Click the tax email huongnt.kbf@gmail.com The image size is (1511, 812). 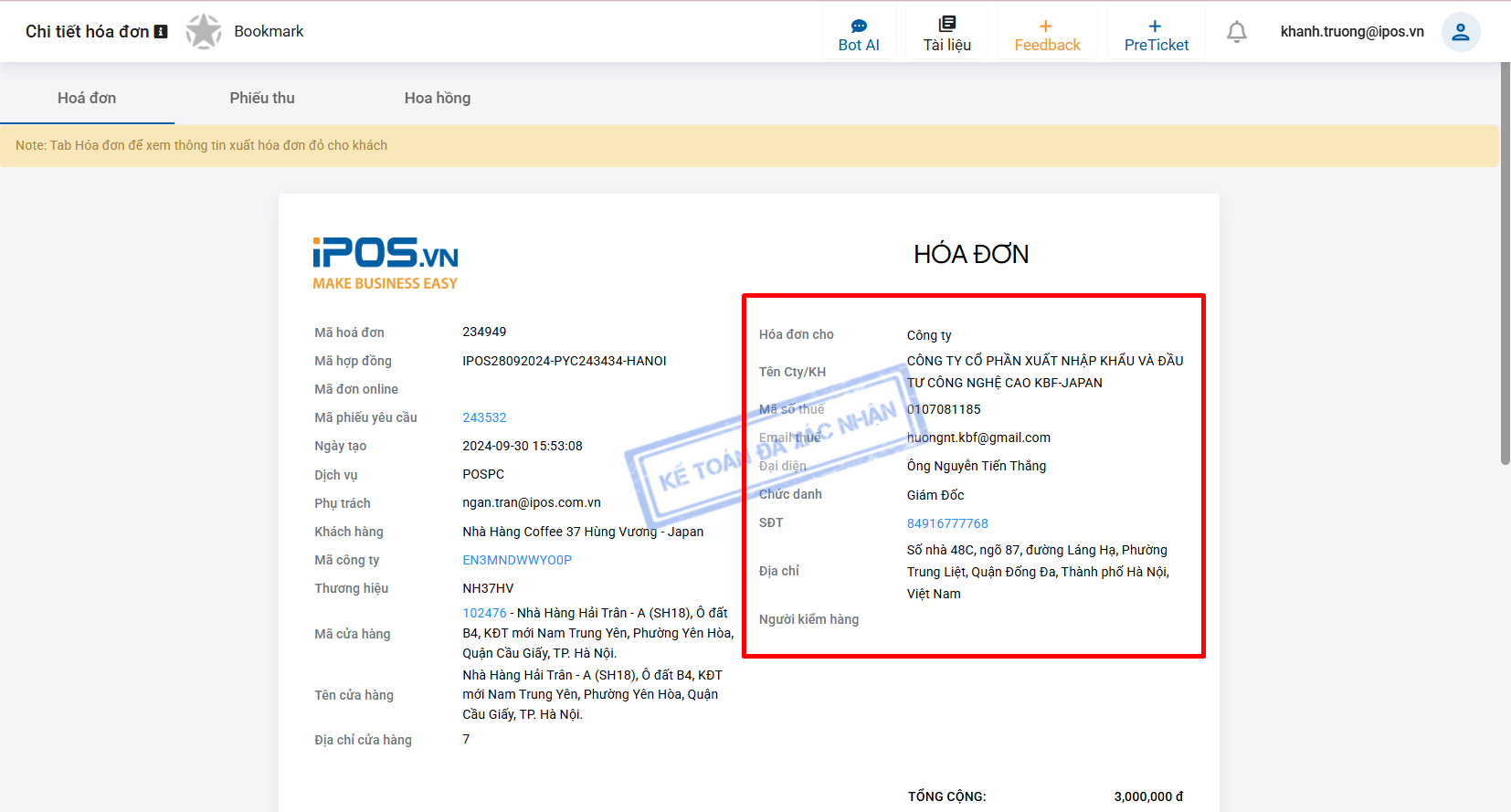click(978, 438)
